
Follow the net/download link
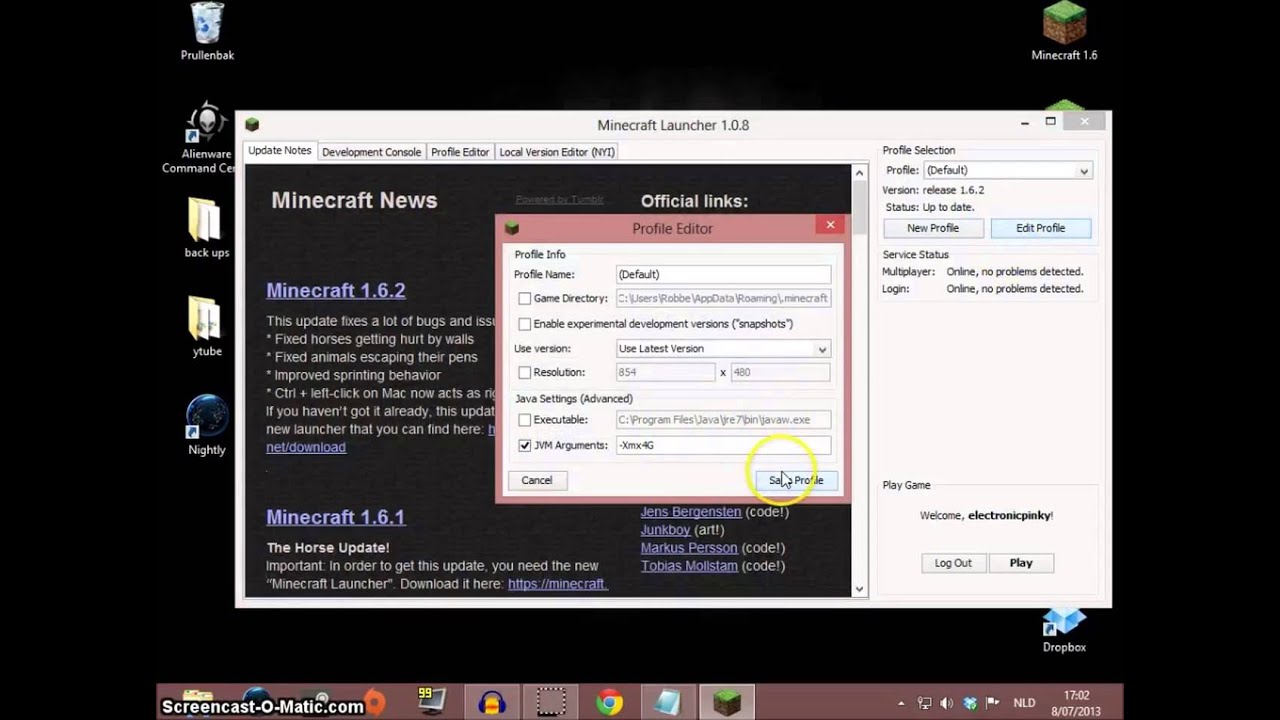coord(306,447)
